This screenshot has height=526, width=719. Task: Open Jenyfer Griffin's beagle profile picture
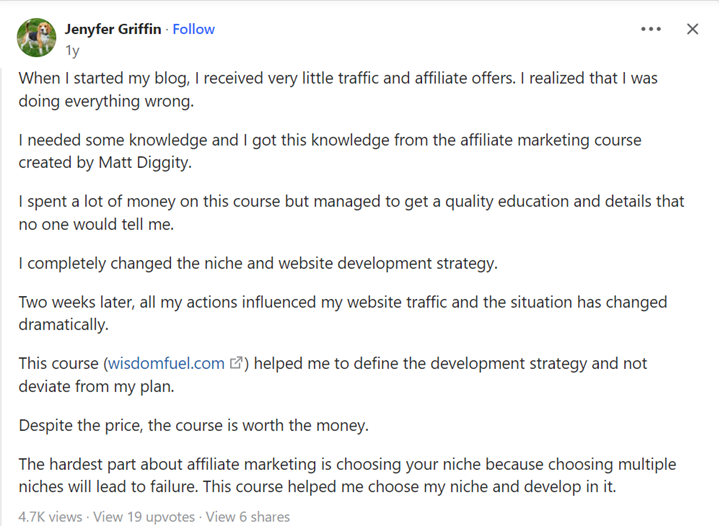[37, 38]
